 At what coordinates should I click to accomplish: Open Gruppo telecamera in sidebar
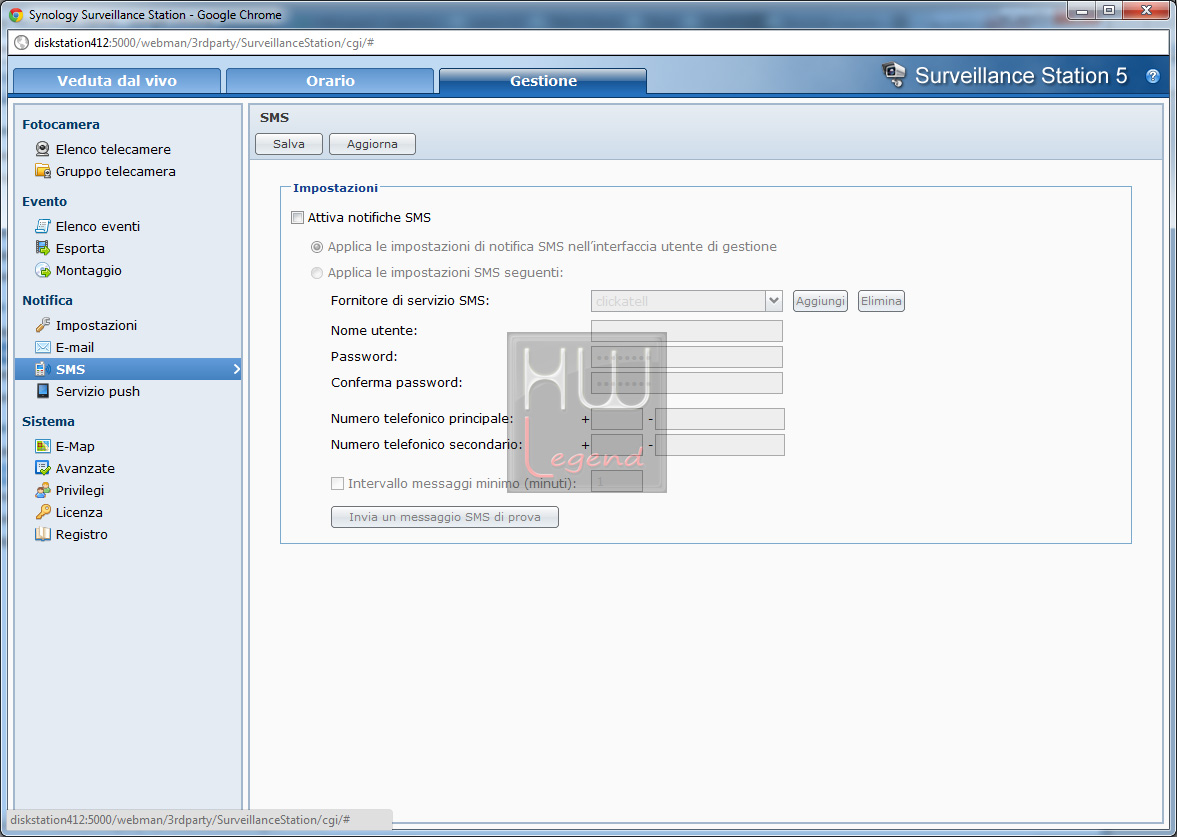click(x=116, y=171)
